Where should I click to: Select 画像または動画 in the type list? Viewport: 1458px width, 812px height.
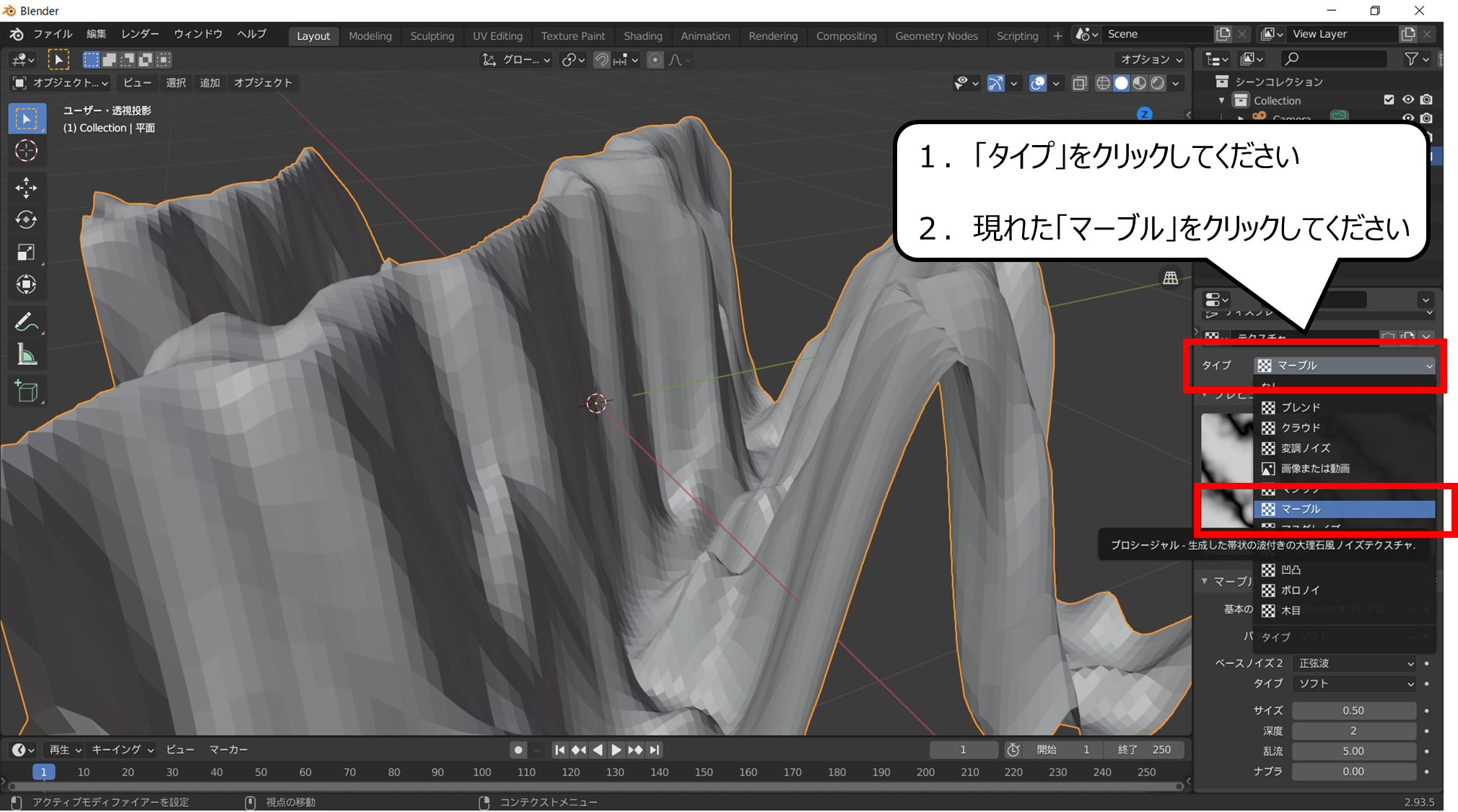(1345, 468)
